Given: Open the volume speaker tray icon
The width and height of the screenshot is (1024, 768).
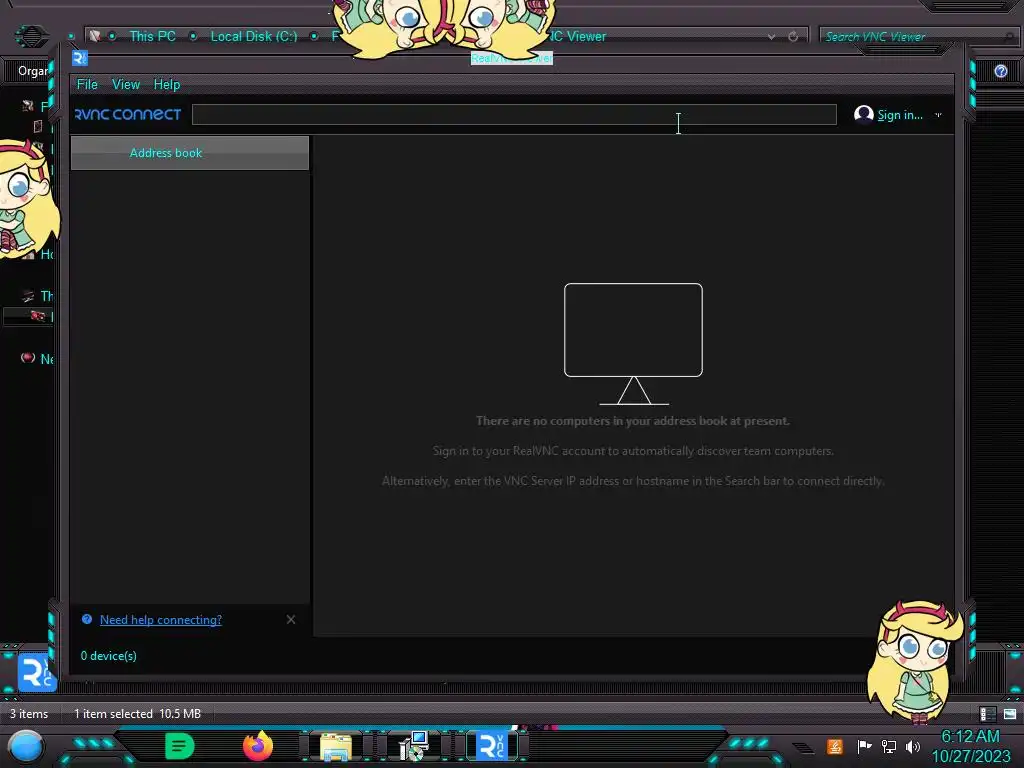Looking at the screenshot, I should pyautogui.click(x=913, y=746).
